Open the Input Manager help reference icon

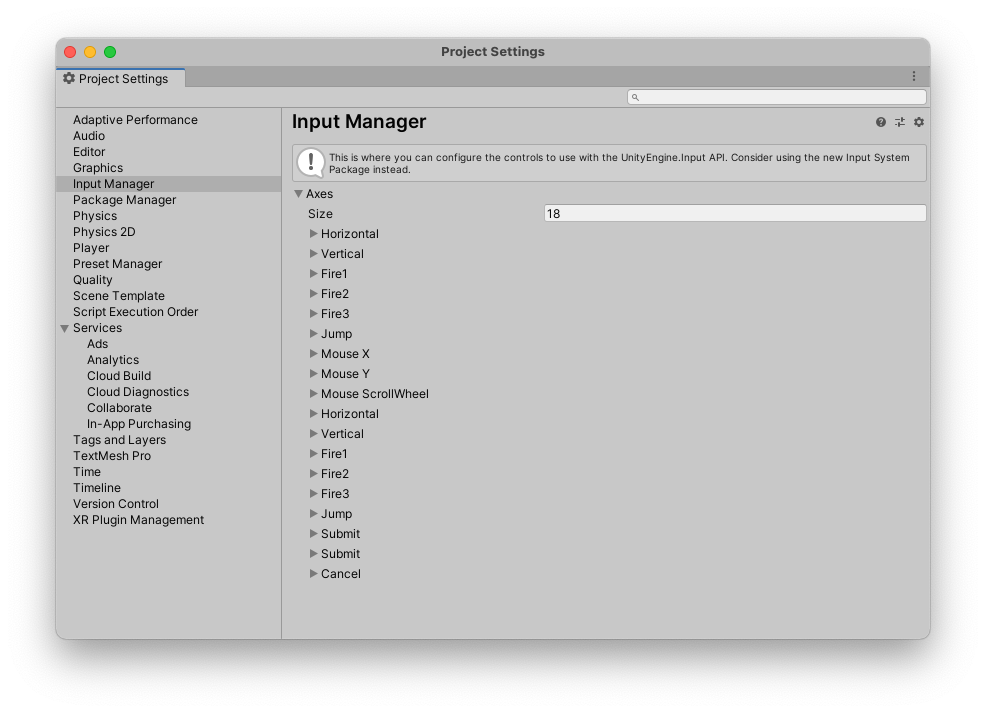880,122
